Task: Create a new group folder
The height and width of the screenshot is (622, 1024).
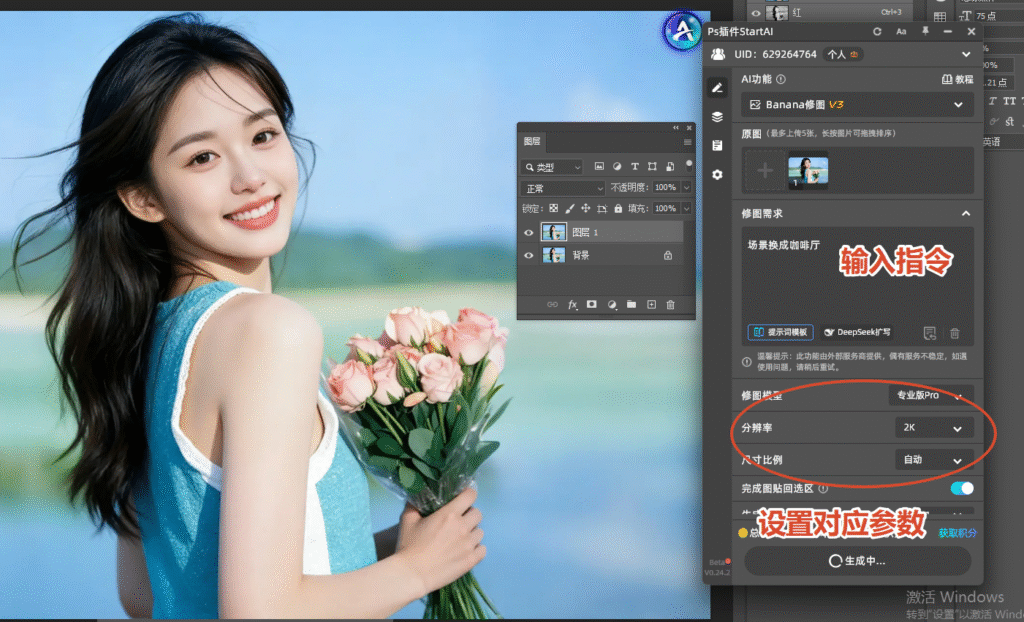Action: tap(632, 304)
